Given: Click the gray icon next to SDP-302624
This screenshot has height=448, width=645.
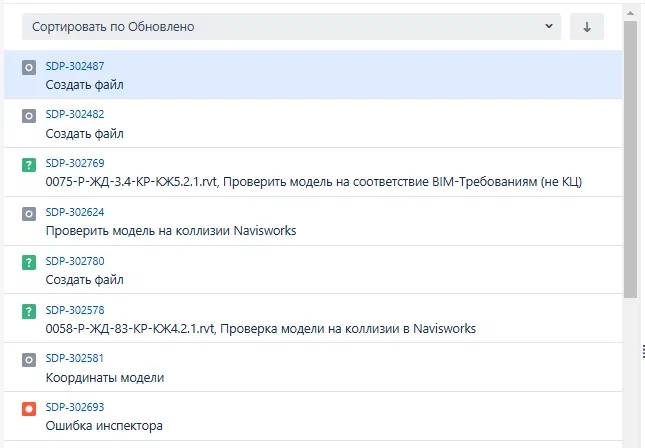Looking at the screenshot, I should pyautogui.click(x=29, y=214).
